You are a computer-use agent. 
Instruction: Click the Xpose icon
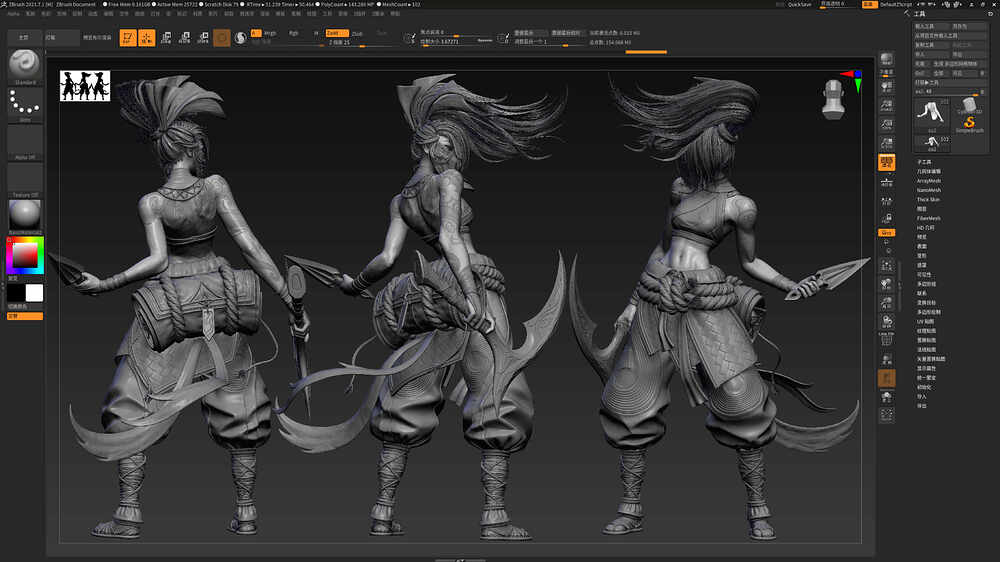(x=886, y=415)
